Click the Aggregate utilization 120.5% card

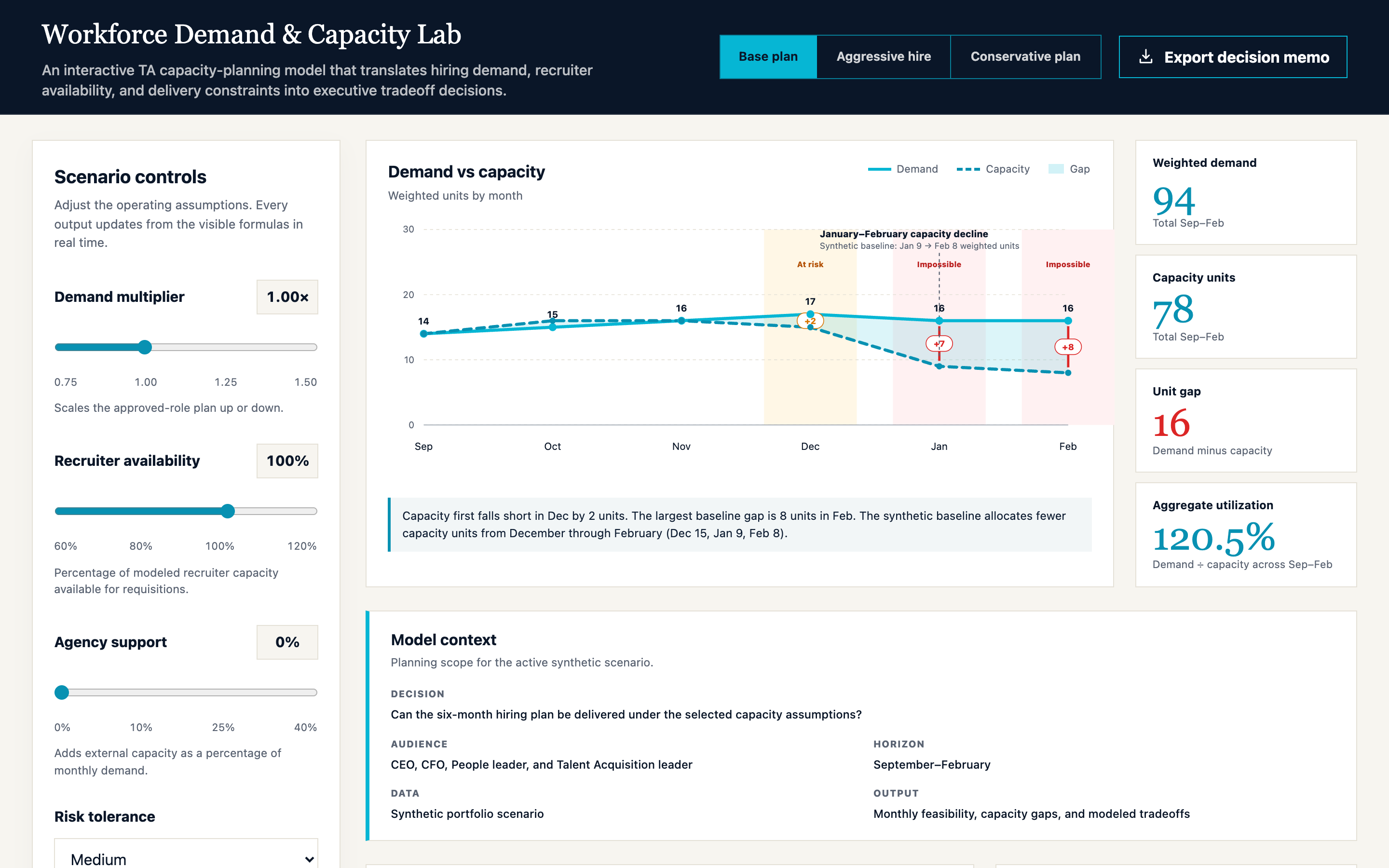tap(1245, 534)
